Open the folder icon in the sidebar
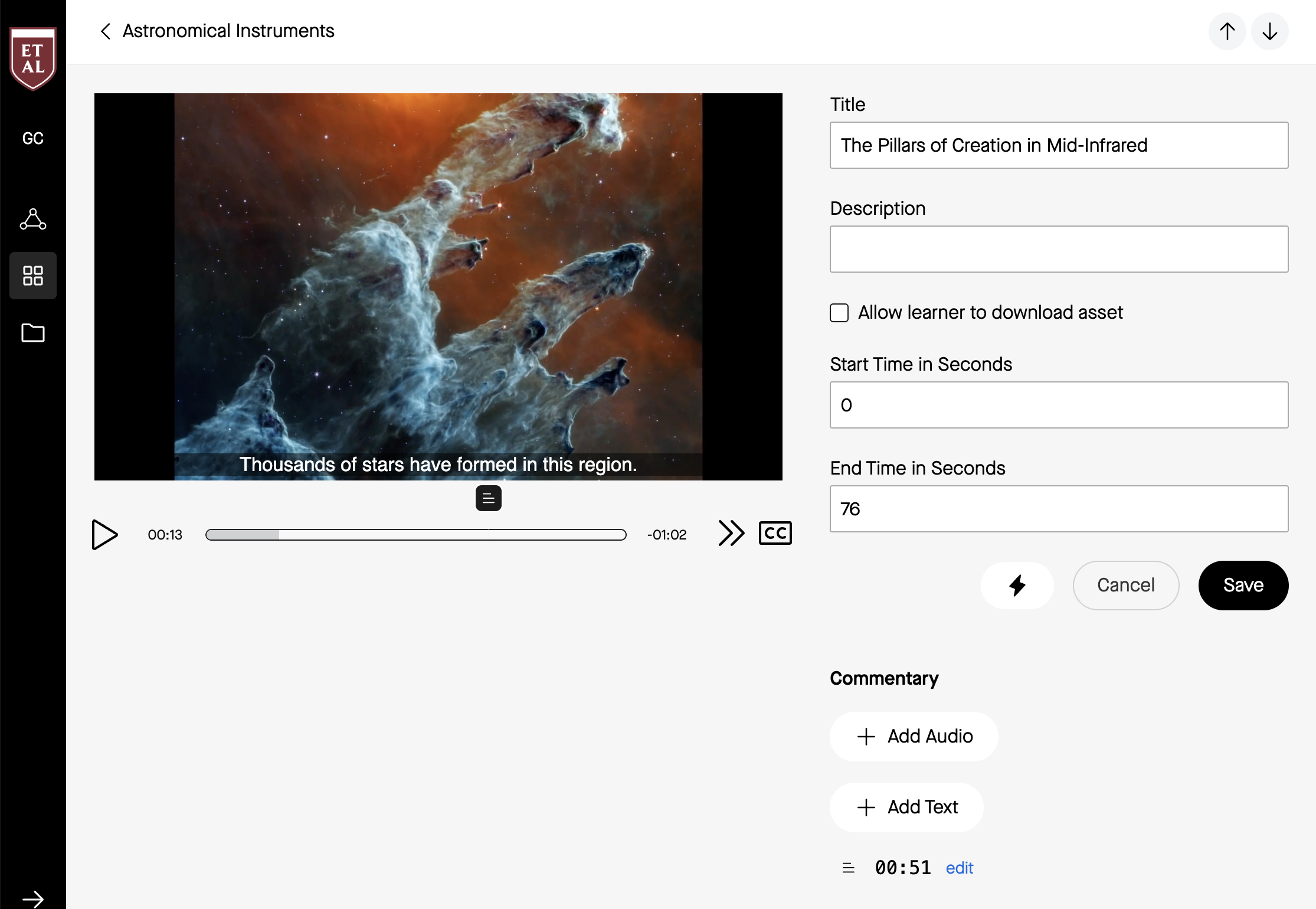Screen dimensions: 1316x909 tap(33, 332)
